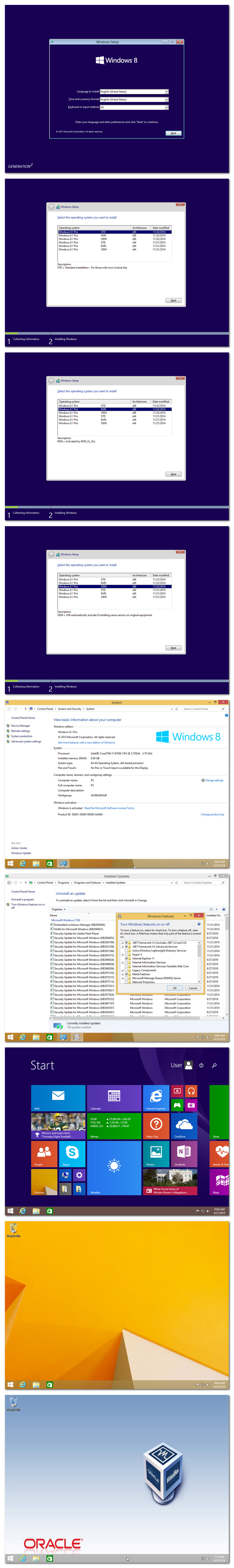
Task: Open the Mail tile on Start screen
Action: coord(58,1098)
